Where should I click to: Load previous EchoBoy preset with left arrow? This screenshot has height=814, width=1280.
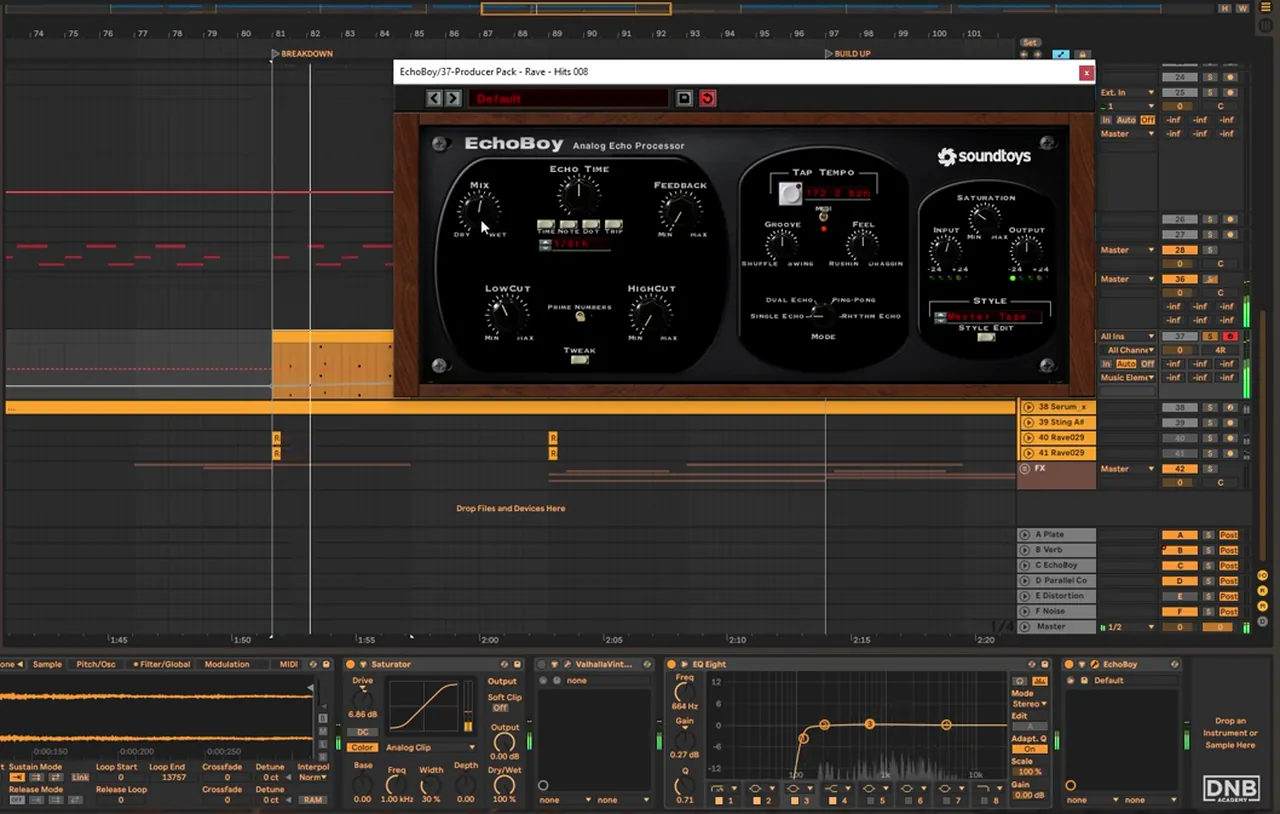pyautogui.click(x=434, y=98)
